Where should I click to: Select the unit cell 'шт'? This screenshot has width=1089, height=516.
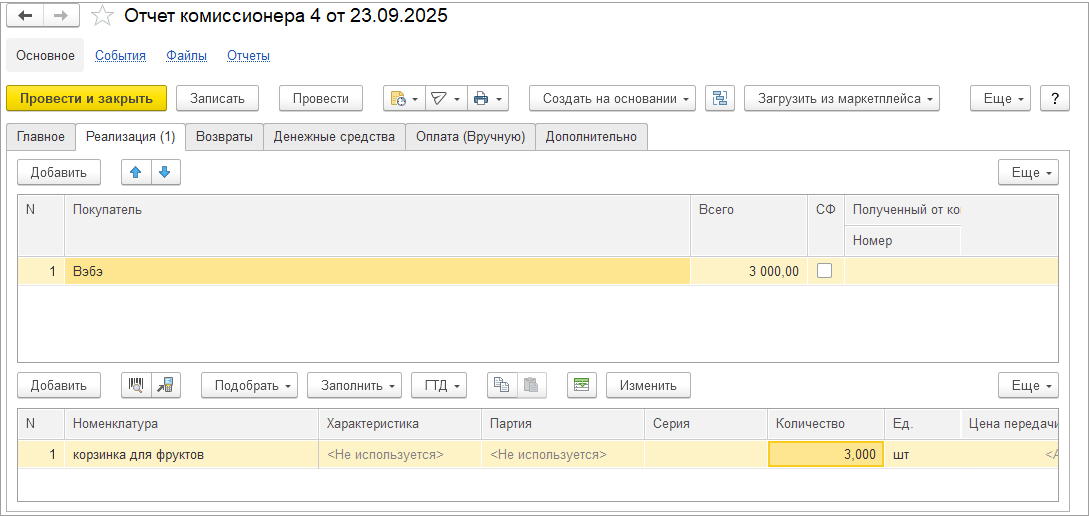(922, 455)
